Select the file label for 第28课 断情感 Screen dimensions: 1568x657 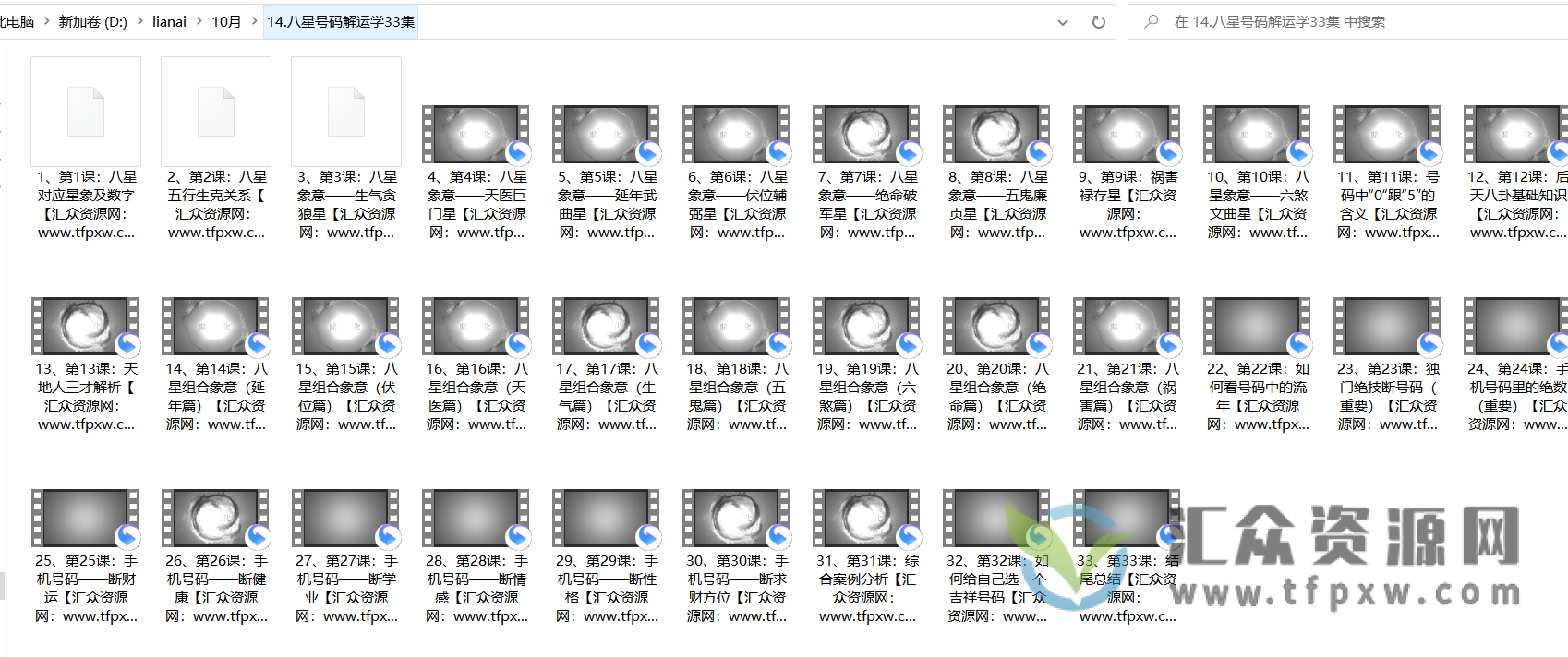click(x=476, y=588)
